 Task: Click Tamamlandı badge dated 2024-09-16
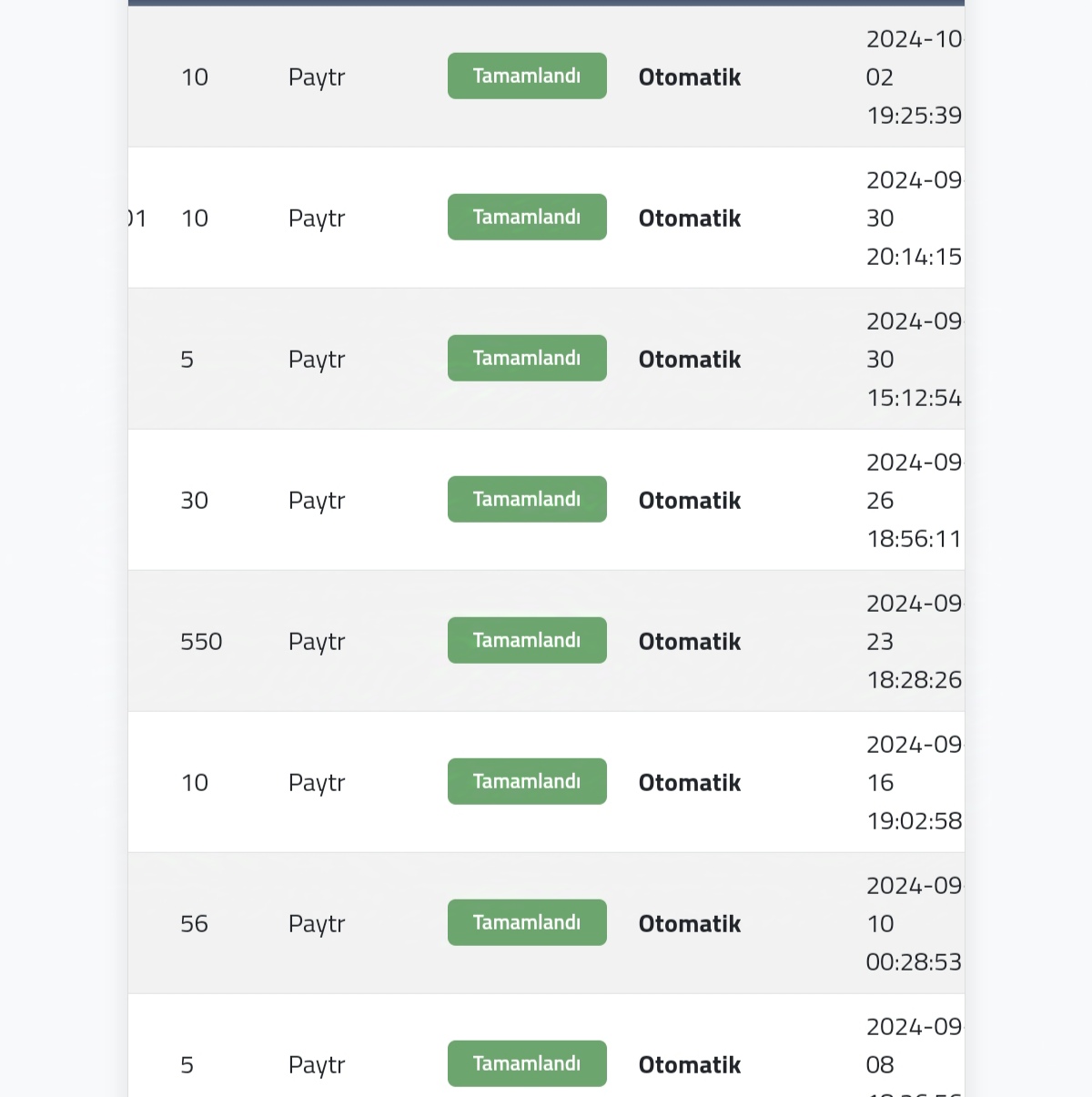pos(527,781)
